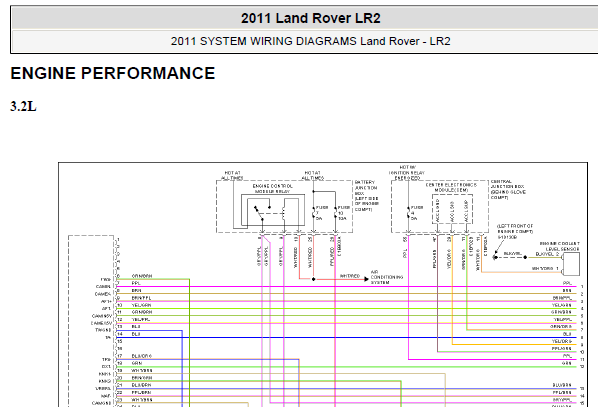The height and width of the screenshot is (407, 598).
Task: Click the Battery Junction Box label text
Action: click(x=367, y=196)
